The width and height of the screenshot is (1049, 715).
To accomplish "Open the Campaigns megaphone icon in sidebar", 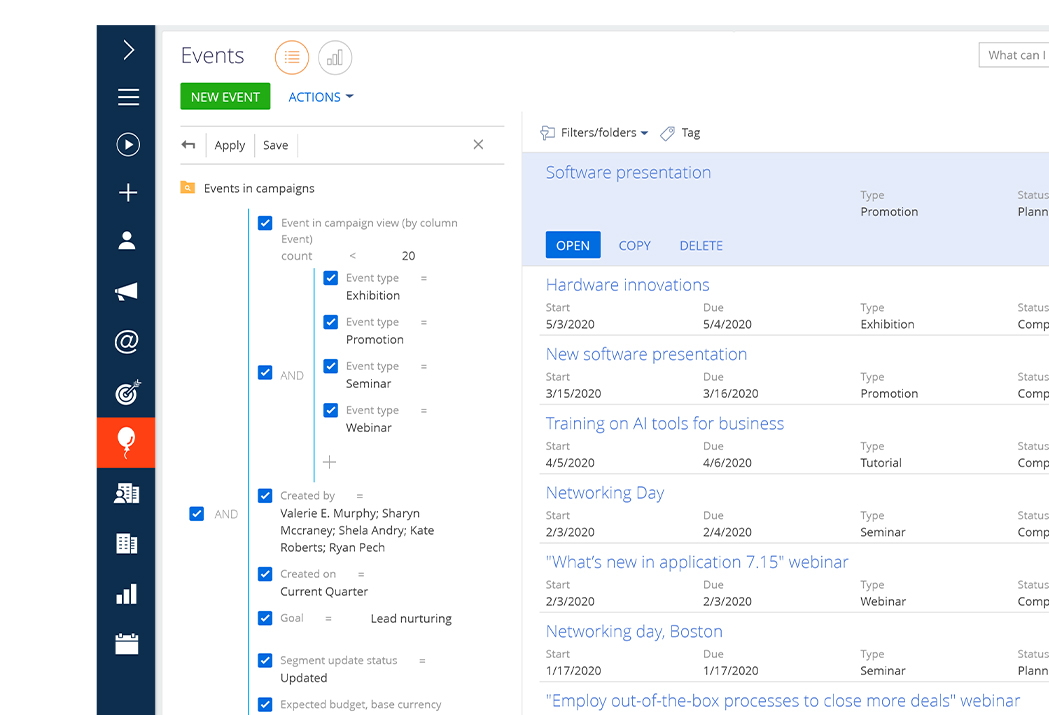I will click(x=127, y=292).
